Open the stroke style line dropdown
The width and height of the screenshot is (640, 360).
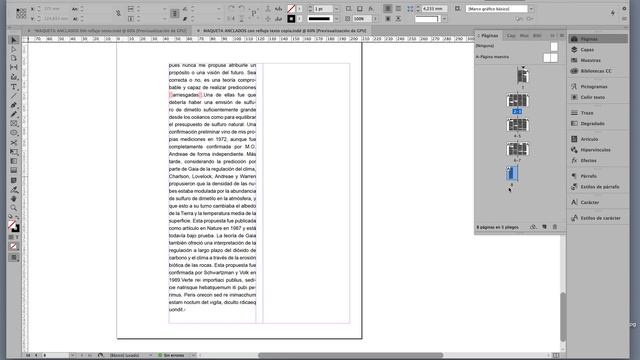click(336, 19)
